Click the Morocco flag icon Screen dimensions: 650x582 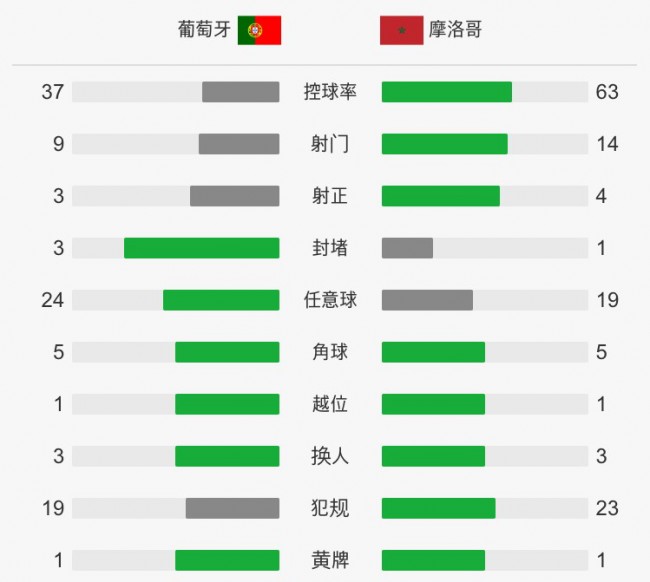point(401,30)
